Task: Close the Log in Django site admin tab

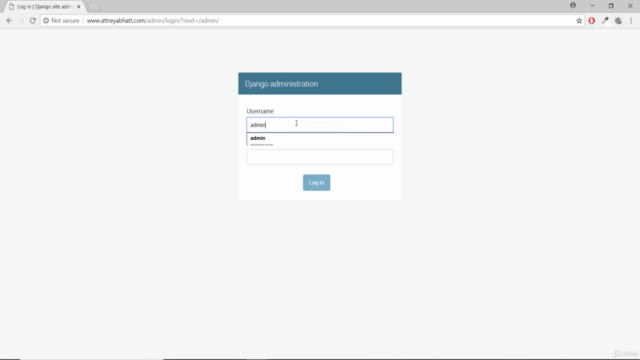Action: [78, 7]
